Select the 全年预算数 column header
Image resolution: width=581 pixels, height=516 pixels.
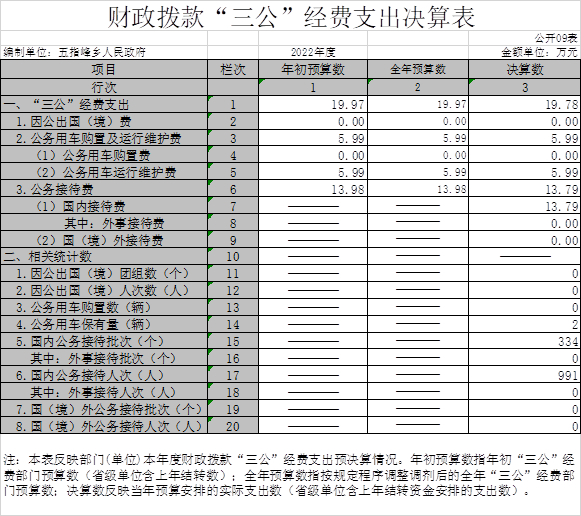pos(418,69)
